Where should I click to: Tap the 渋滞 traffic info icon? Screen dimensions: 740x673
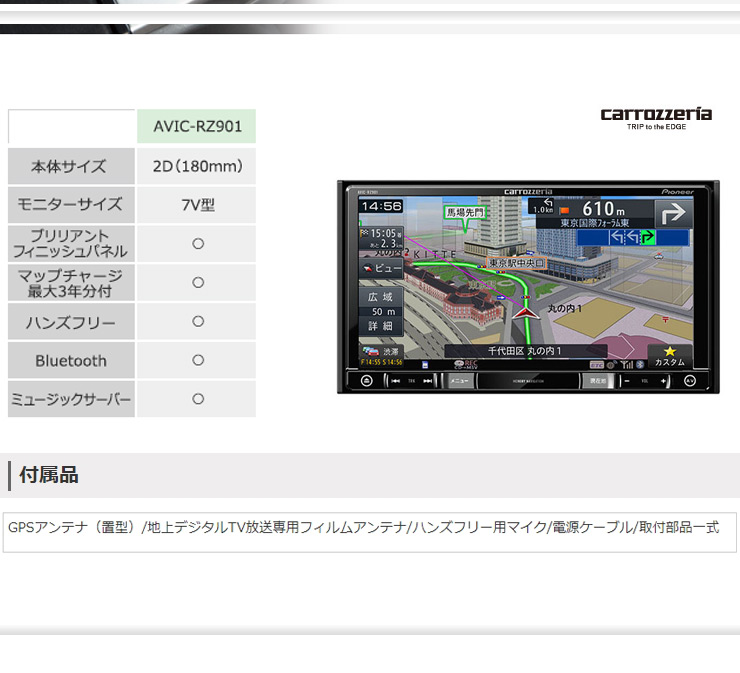(x=381, y=353)
